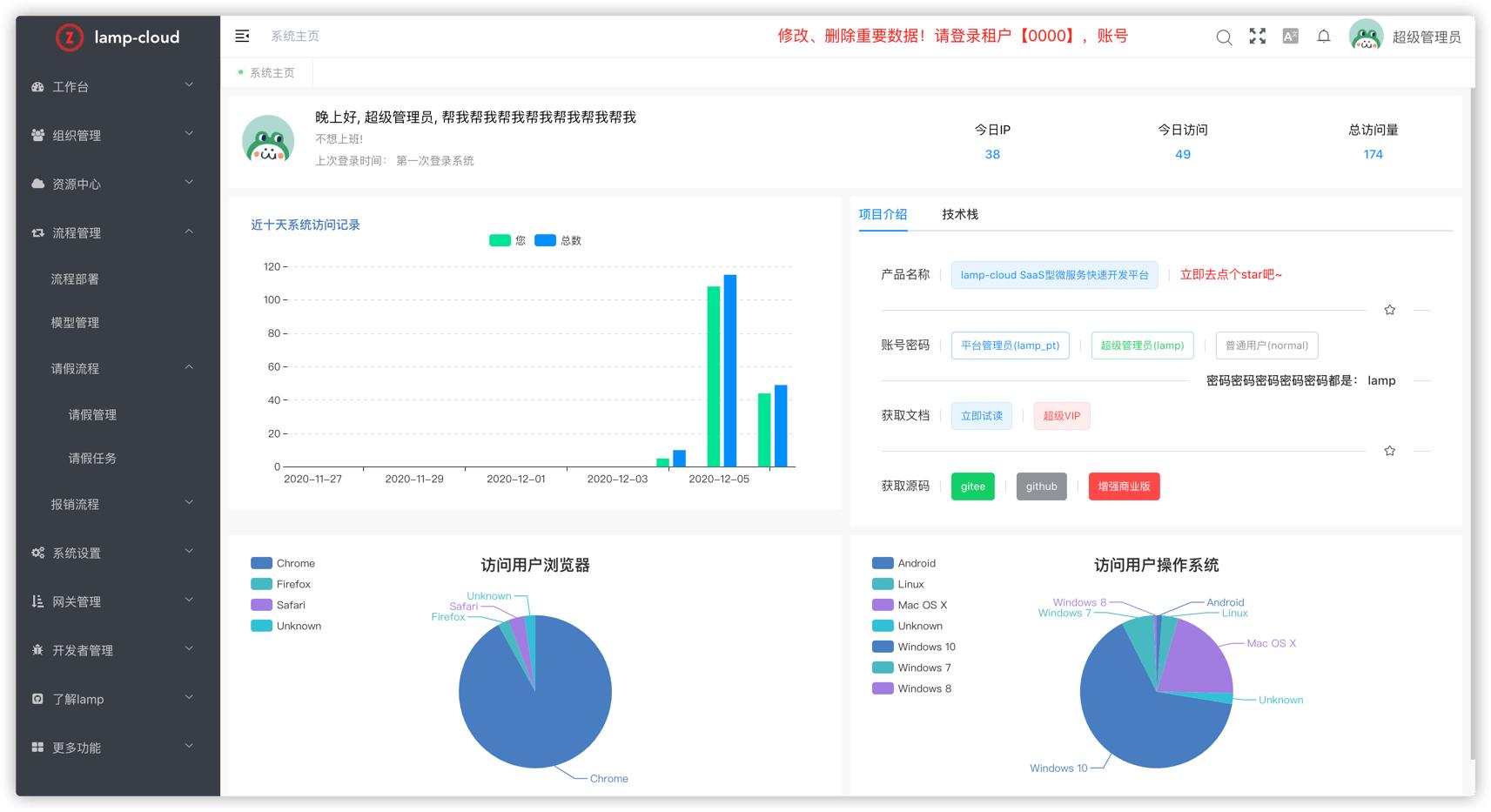Enter fullscreen using the expand icon
Screen dimensions: 1491x812
(x=1257, y=37)
